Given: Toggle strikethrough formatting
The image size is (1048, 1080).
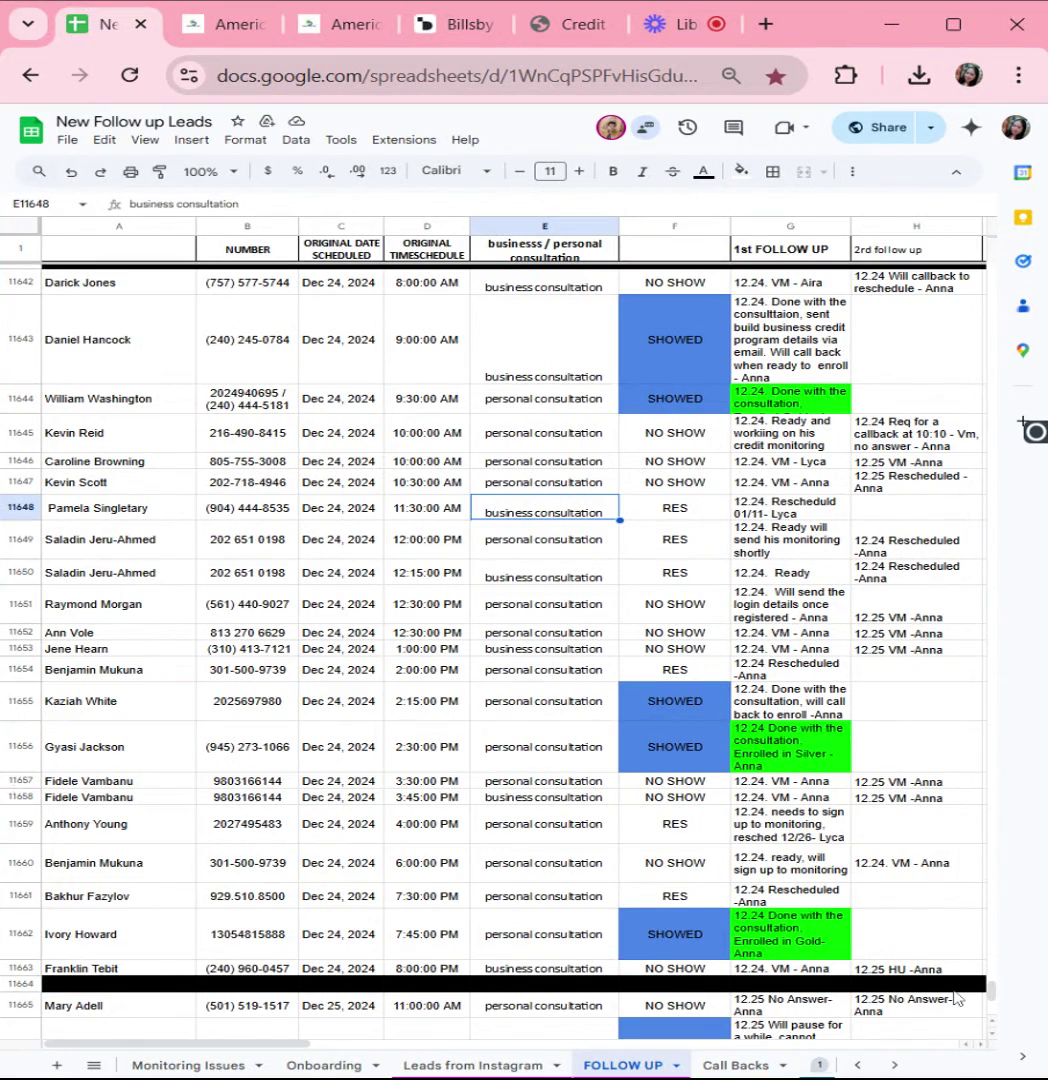Looking at the screenshot, I should (672, 172).
